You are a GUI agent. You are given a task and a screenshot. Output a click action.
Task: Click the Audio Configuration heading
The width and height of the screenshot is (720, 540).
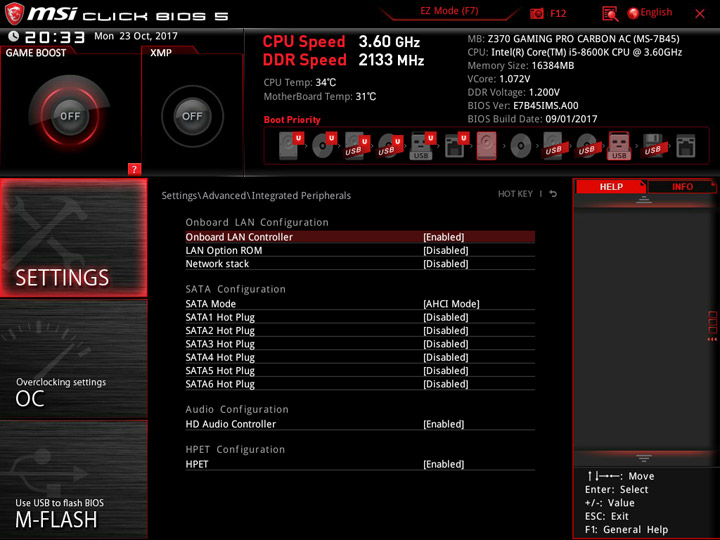[237, 409]
